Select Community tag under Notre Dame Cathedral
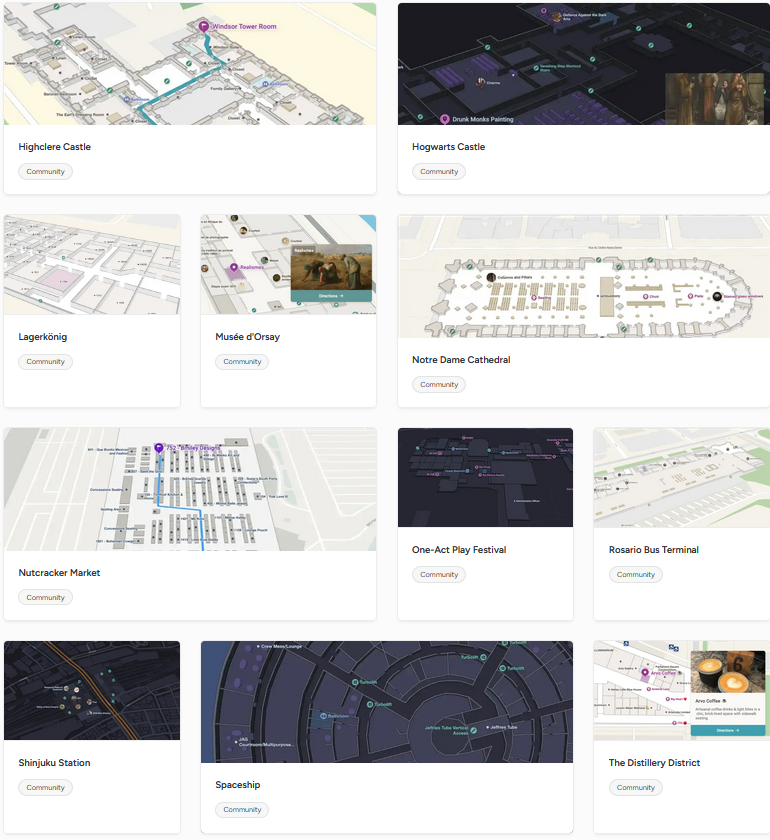This screenshot has width=770, height=840. tap(439, 385)
